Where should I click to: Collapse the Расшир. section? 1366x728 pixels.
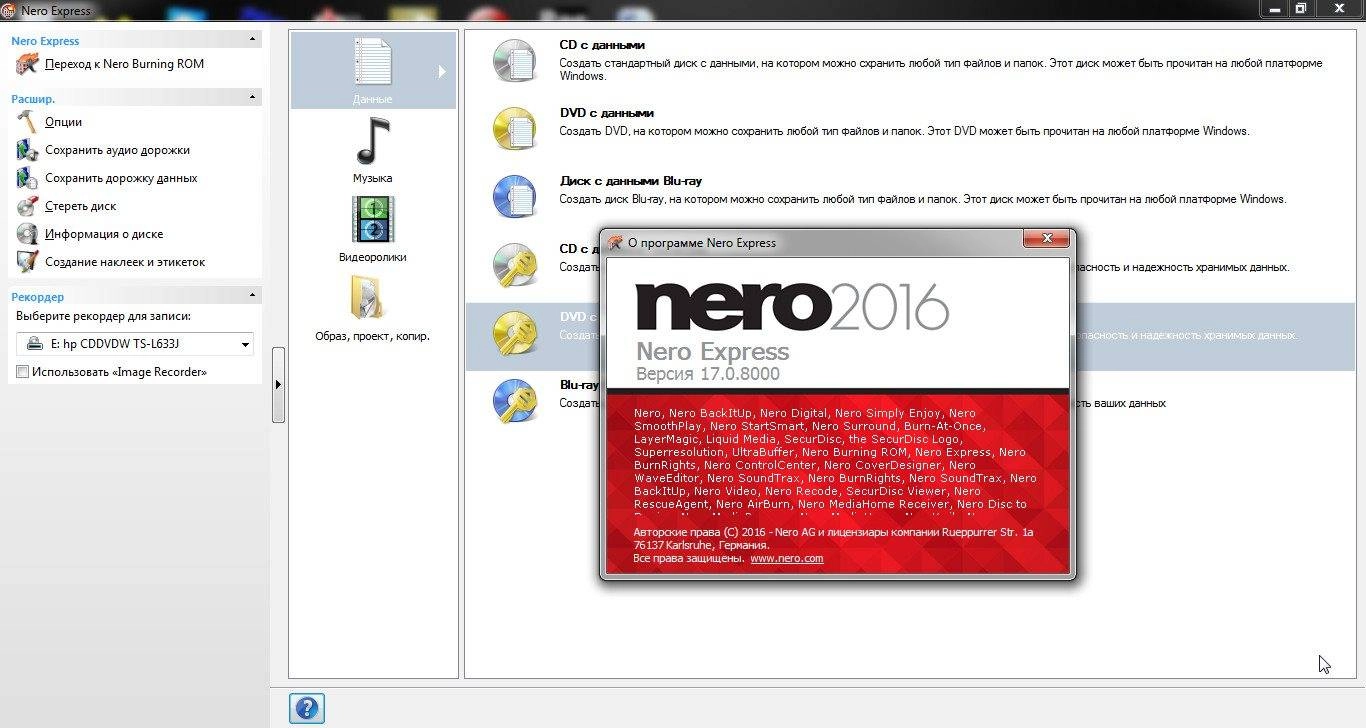coord(253,98)
